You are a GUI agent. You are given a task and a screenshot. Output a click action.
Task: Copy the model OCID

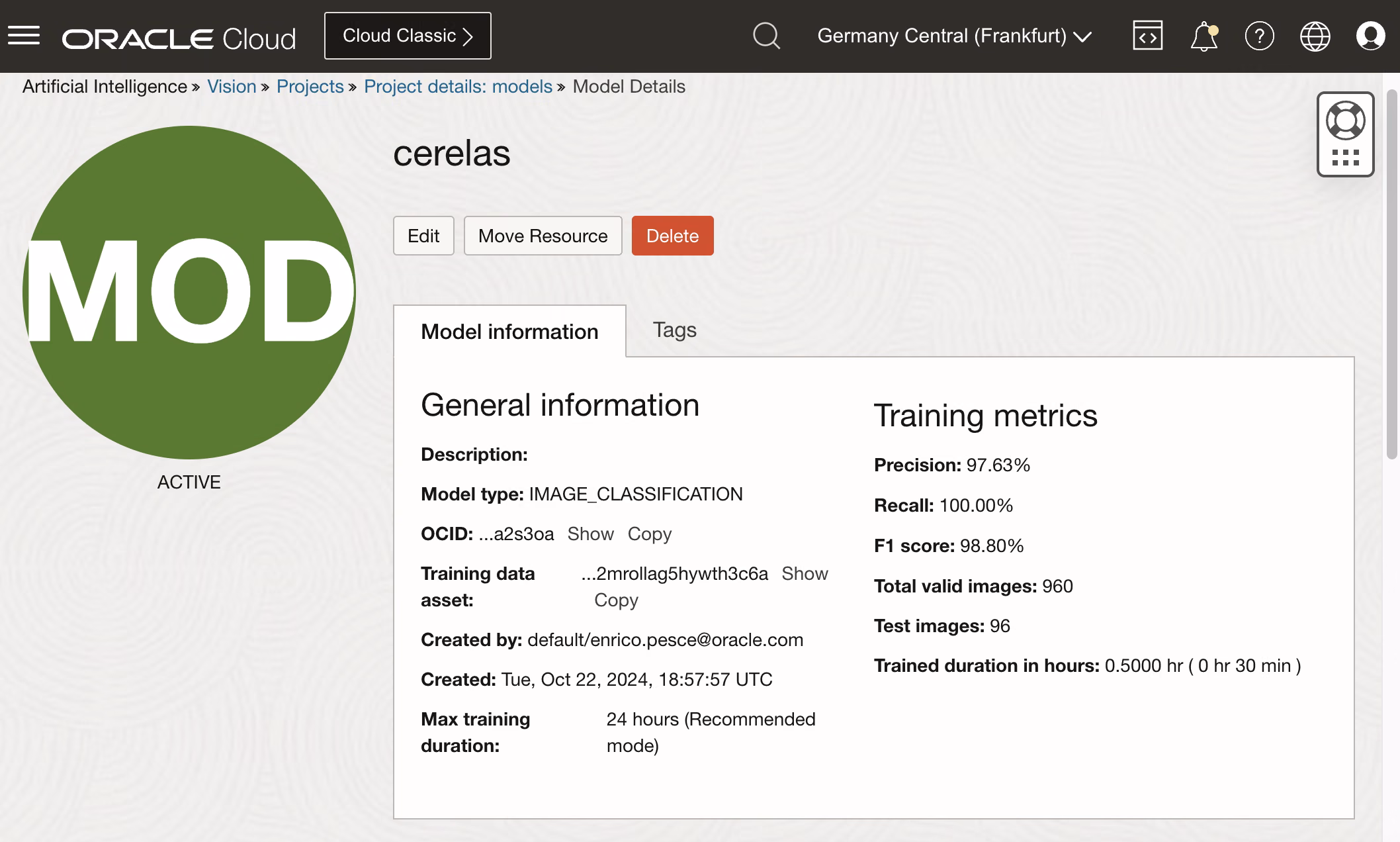pyautogui.click(x=649, y=534)
